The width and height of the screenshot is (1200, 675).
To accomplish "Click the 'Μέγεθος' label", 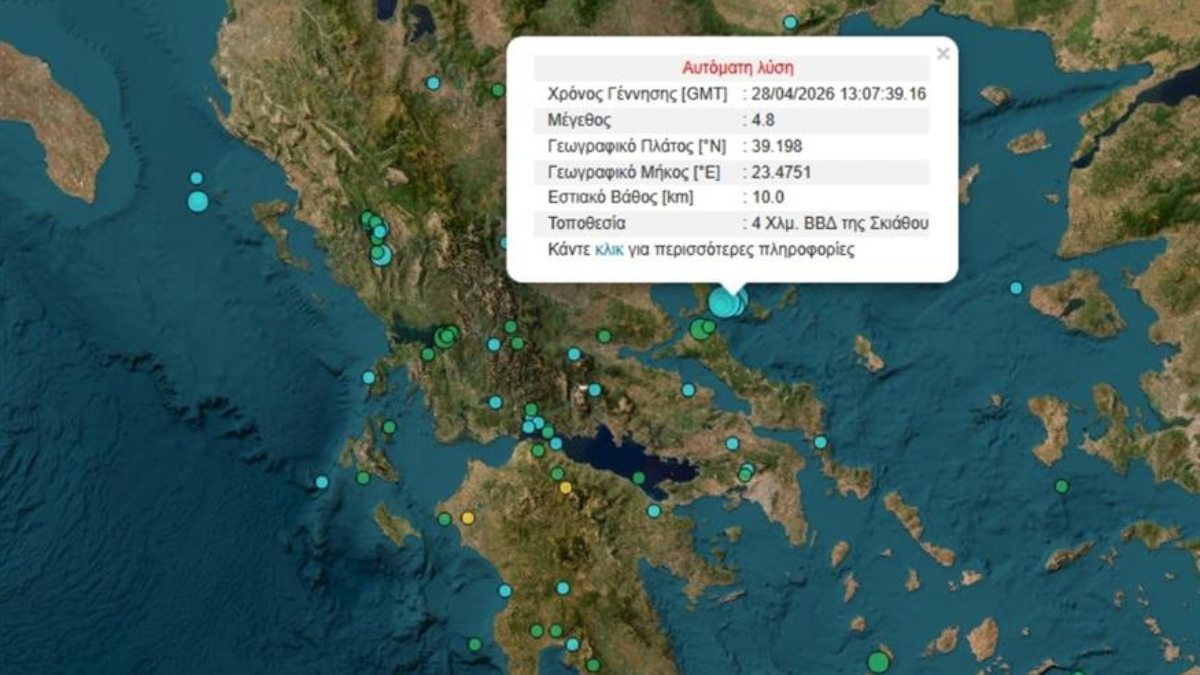I will click(x=581, y=120).
